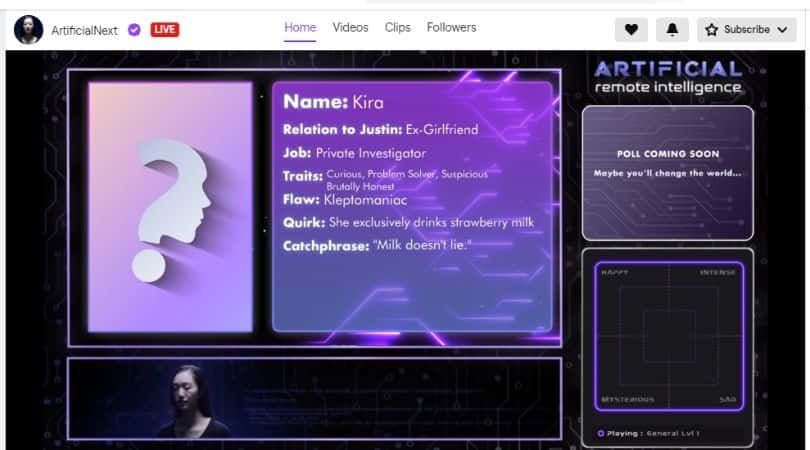
Task: Select the Poll Coming Soon panel
Action: pyautogui.click(x=667, y=172)
